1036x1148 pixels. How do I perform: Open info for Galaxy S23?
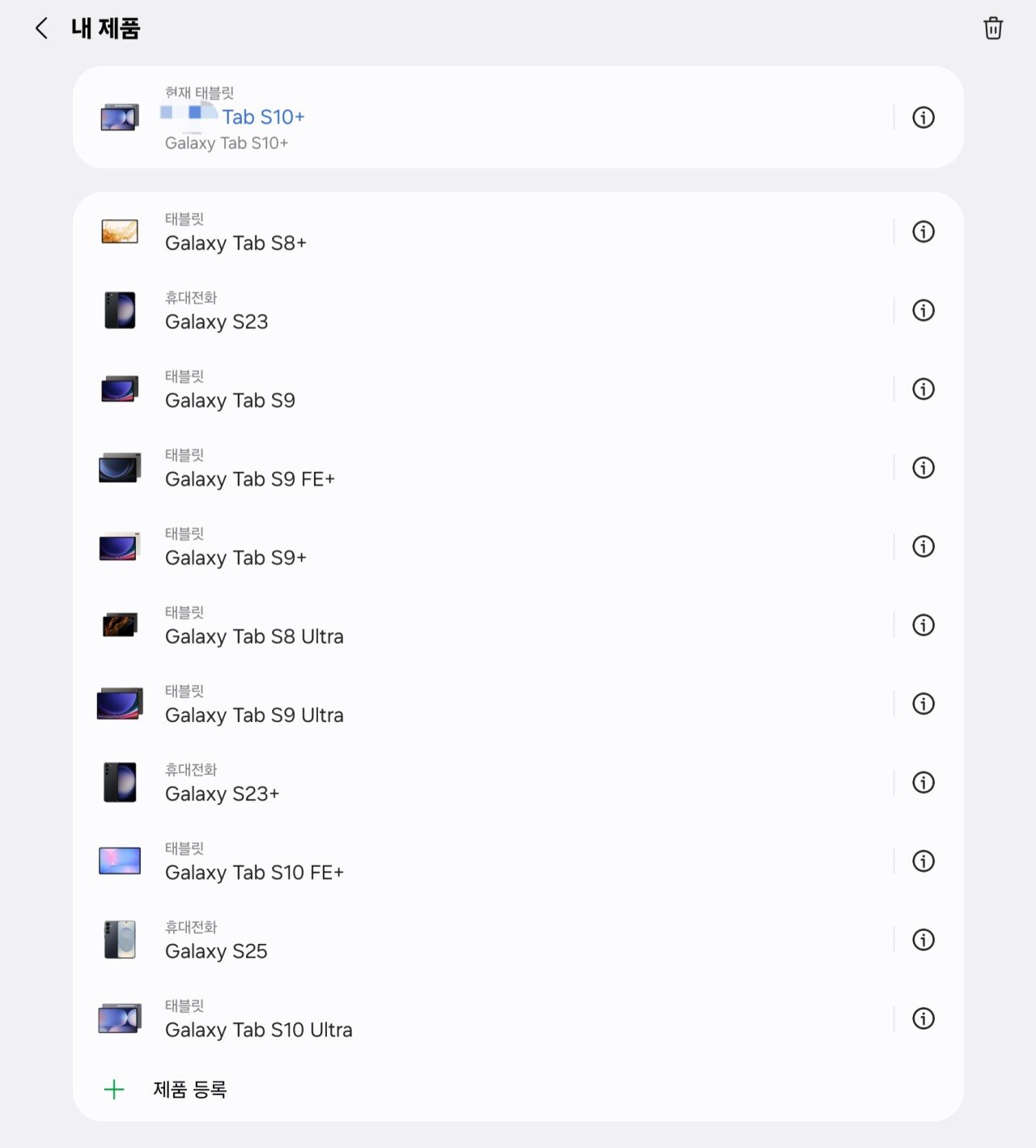tap(923, 310)
